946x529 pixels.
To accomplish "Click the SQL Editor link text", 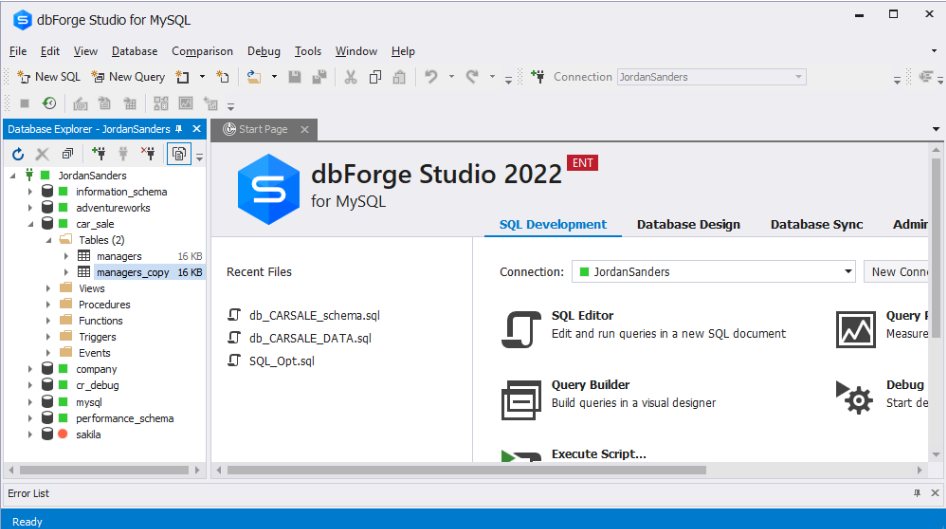I will (582, 315).
